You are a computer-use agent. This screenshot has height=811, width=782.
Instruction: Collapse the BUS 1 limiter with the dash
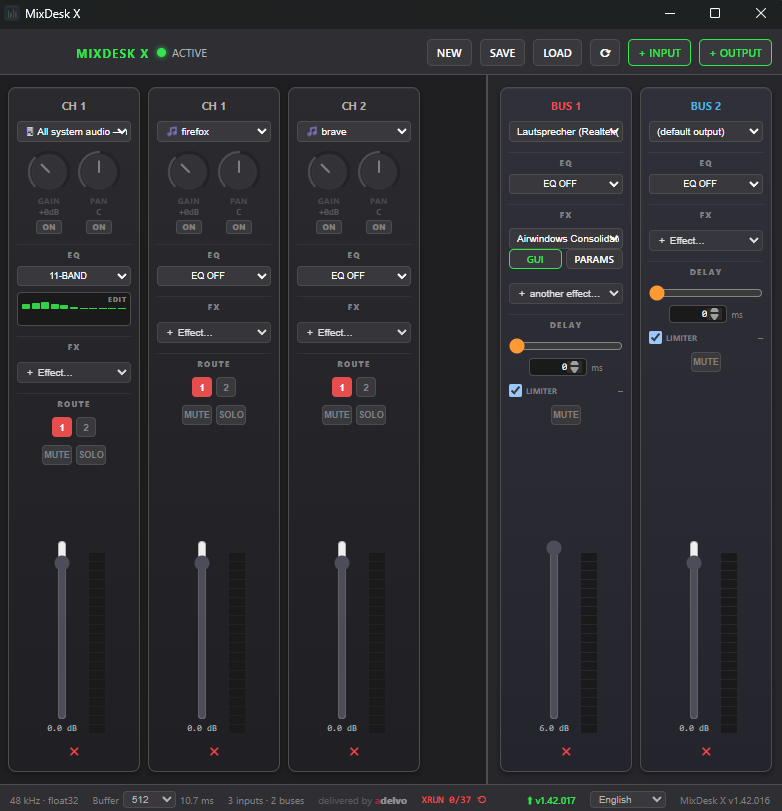click(620, 392)
